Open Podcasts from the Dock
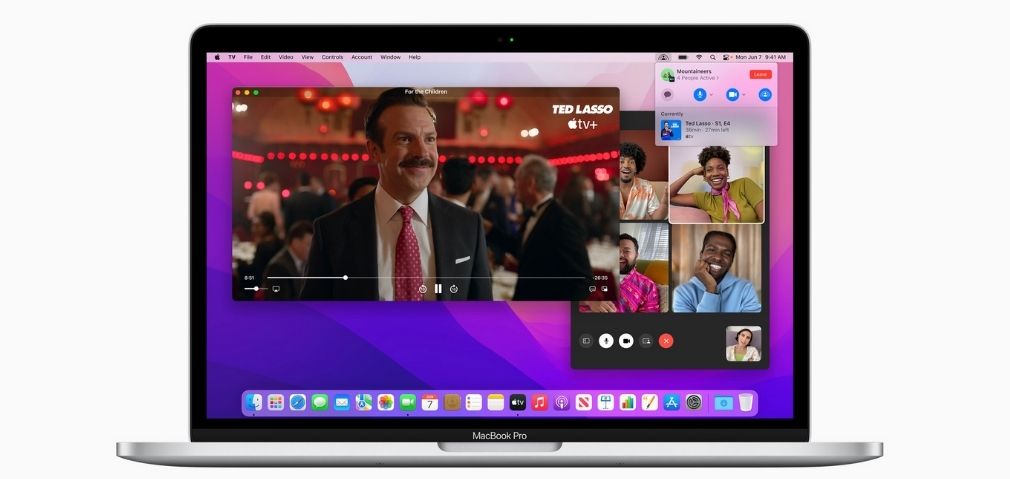The height and width of the screenshot is (479, 1010). point(562,403)
